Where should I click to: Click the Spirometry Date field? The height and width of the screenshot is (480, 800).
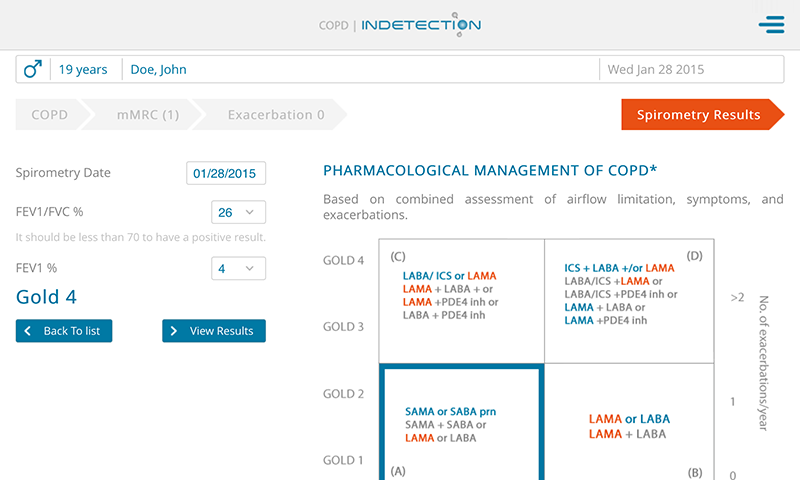point(226,173)
